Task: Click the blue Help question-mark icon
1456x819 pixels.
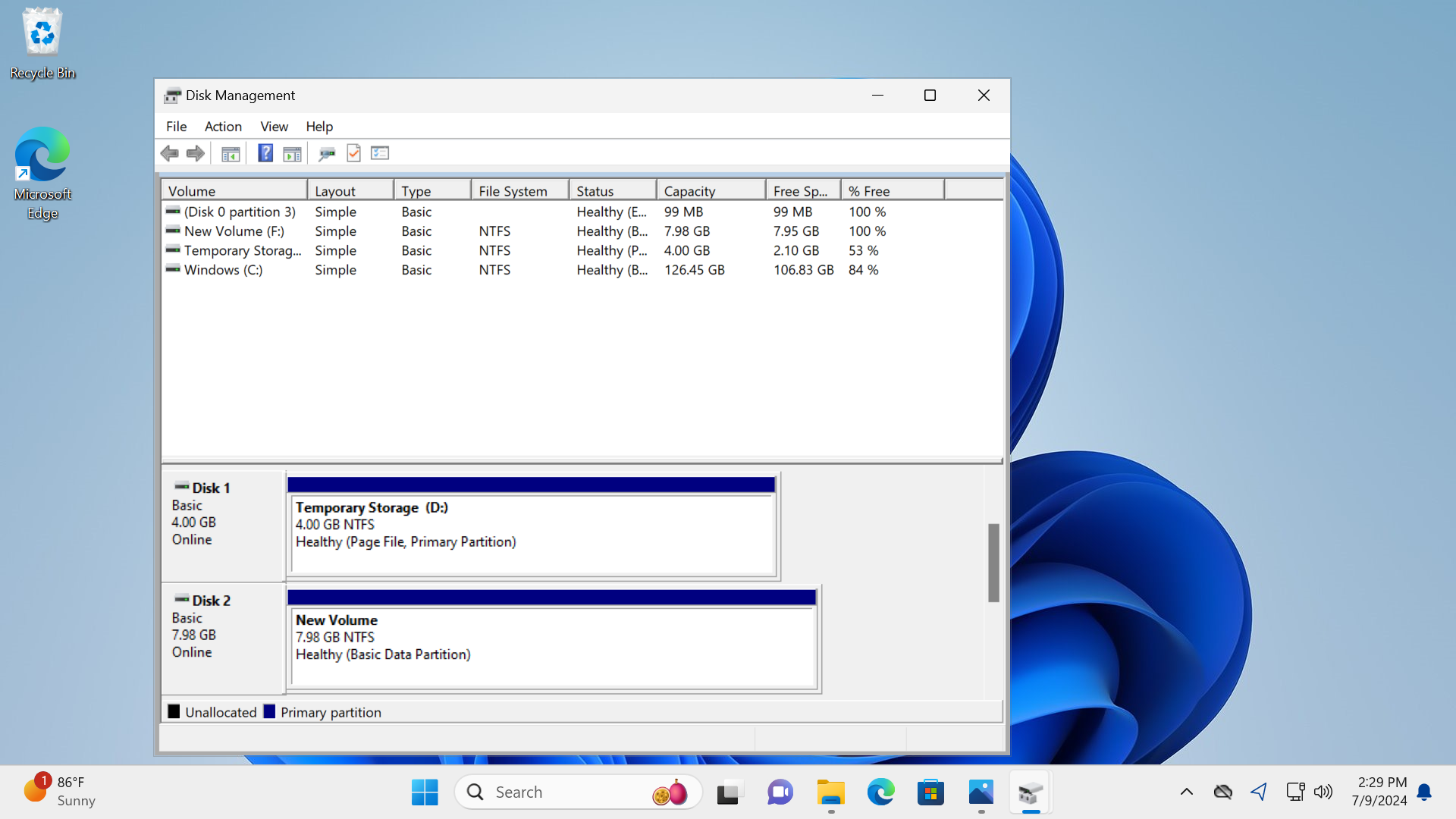Action: pos(265,153)
